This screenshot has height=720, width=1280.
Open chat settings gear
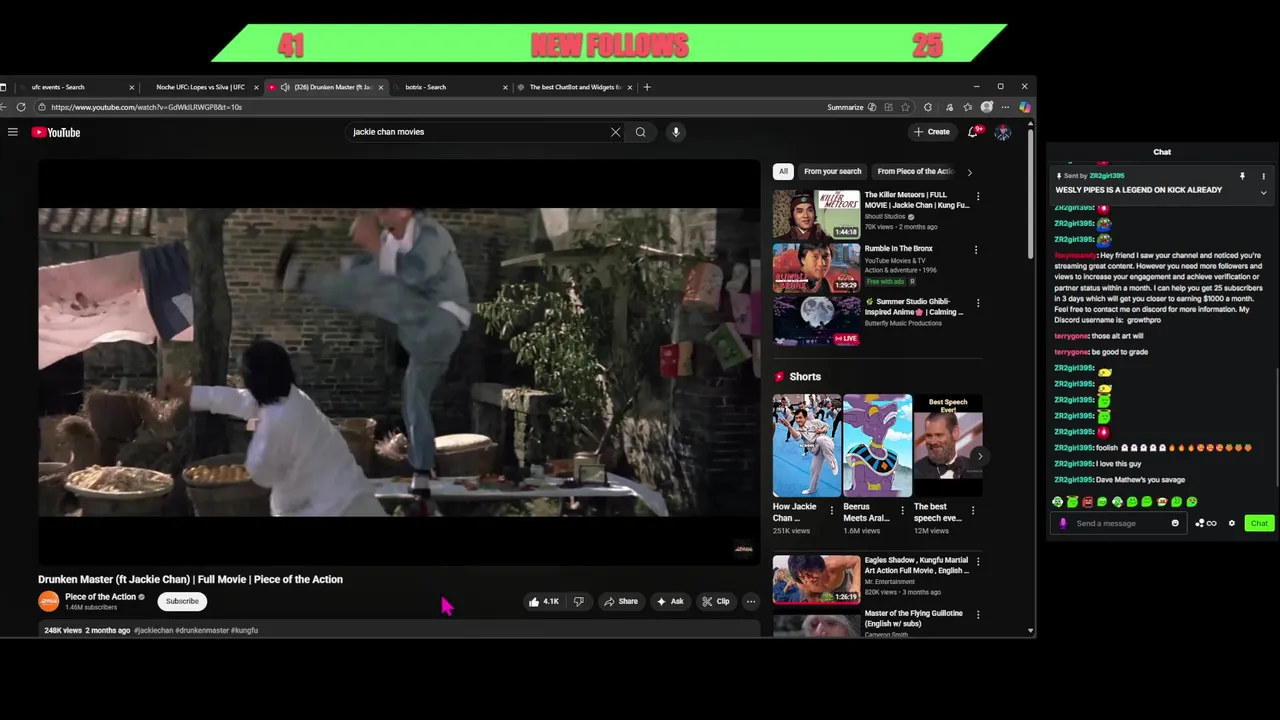tap(1232, 523)
